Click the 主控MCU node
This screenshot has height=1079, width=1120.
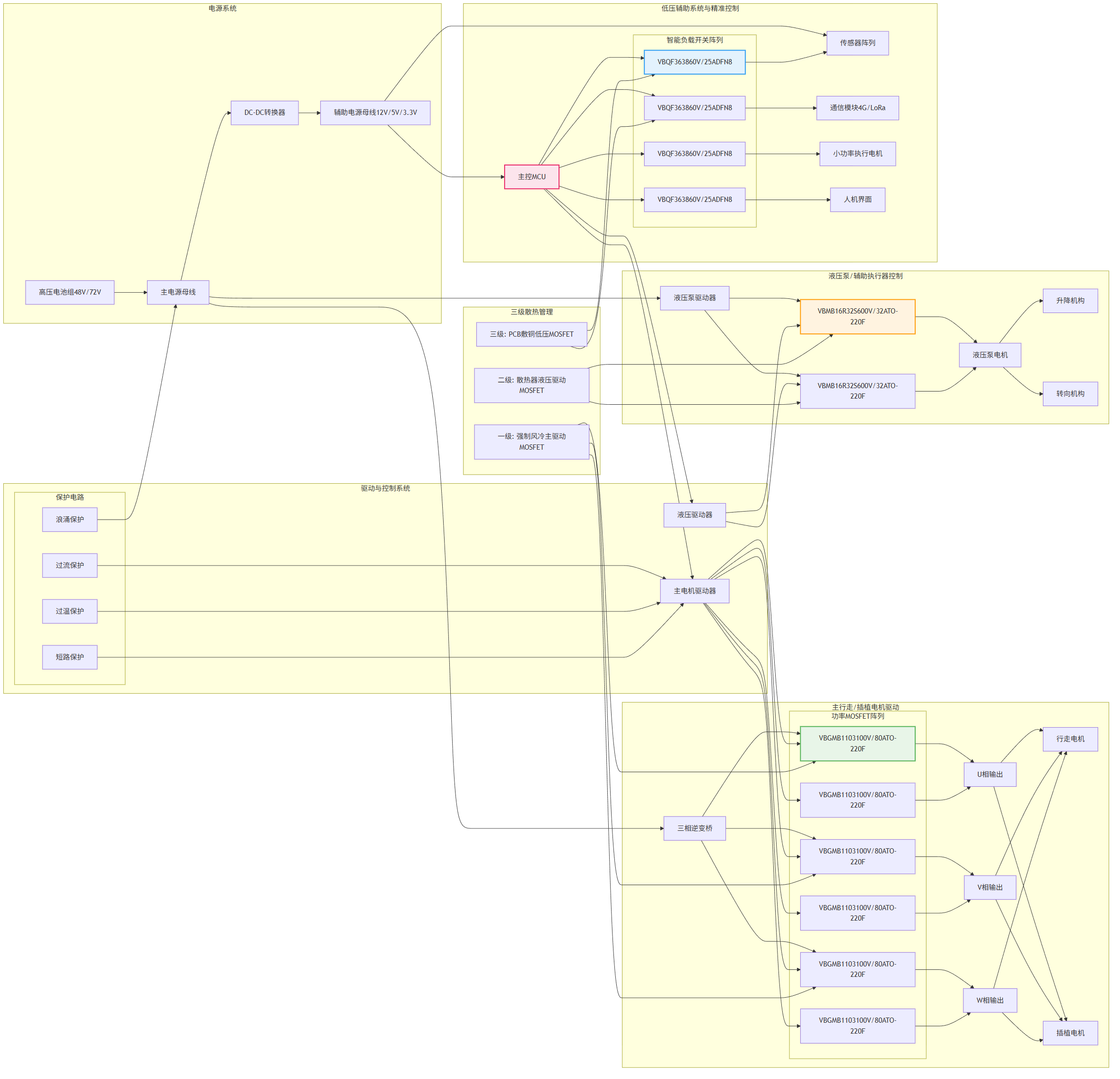(531, 176)
